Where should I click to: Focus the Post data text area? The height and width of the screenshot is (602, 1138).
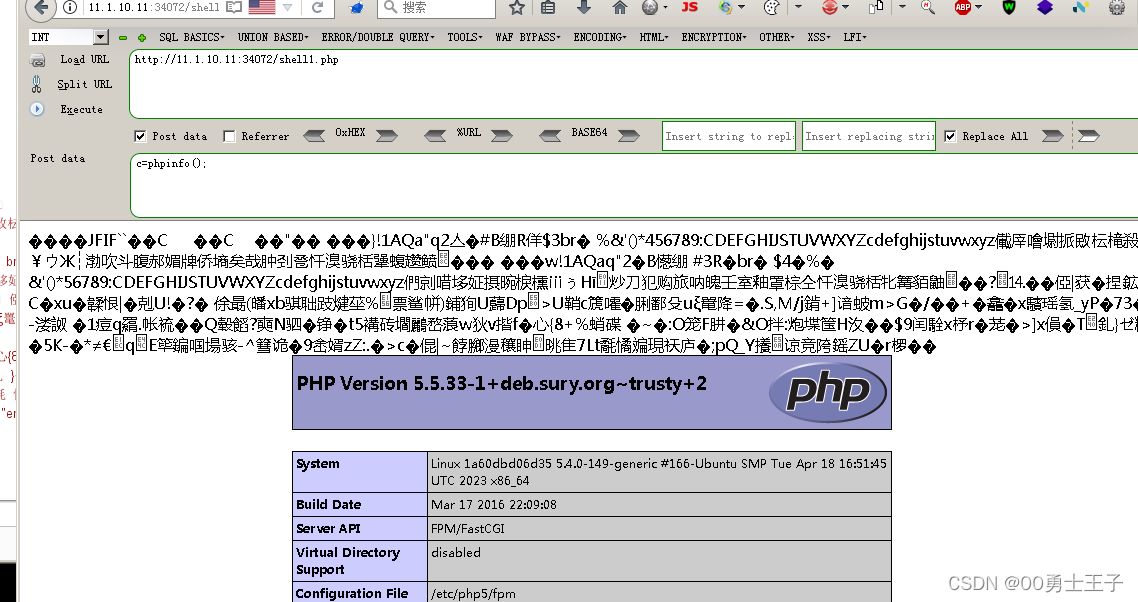point(634,184)
